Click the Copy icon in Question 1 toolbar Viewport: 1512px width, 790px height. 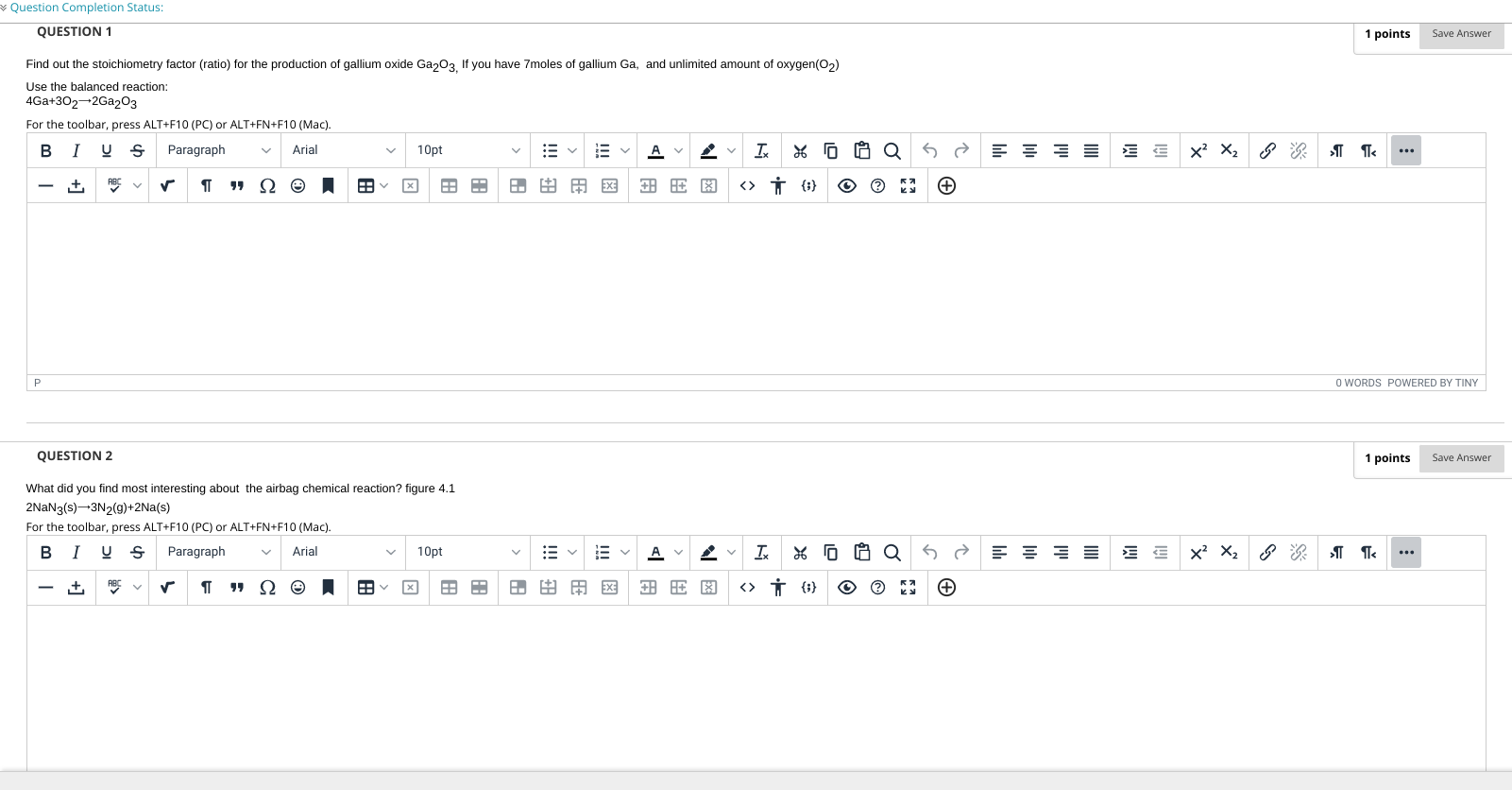point(831,150)
